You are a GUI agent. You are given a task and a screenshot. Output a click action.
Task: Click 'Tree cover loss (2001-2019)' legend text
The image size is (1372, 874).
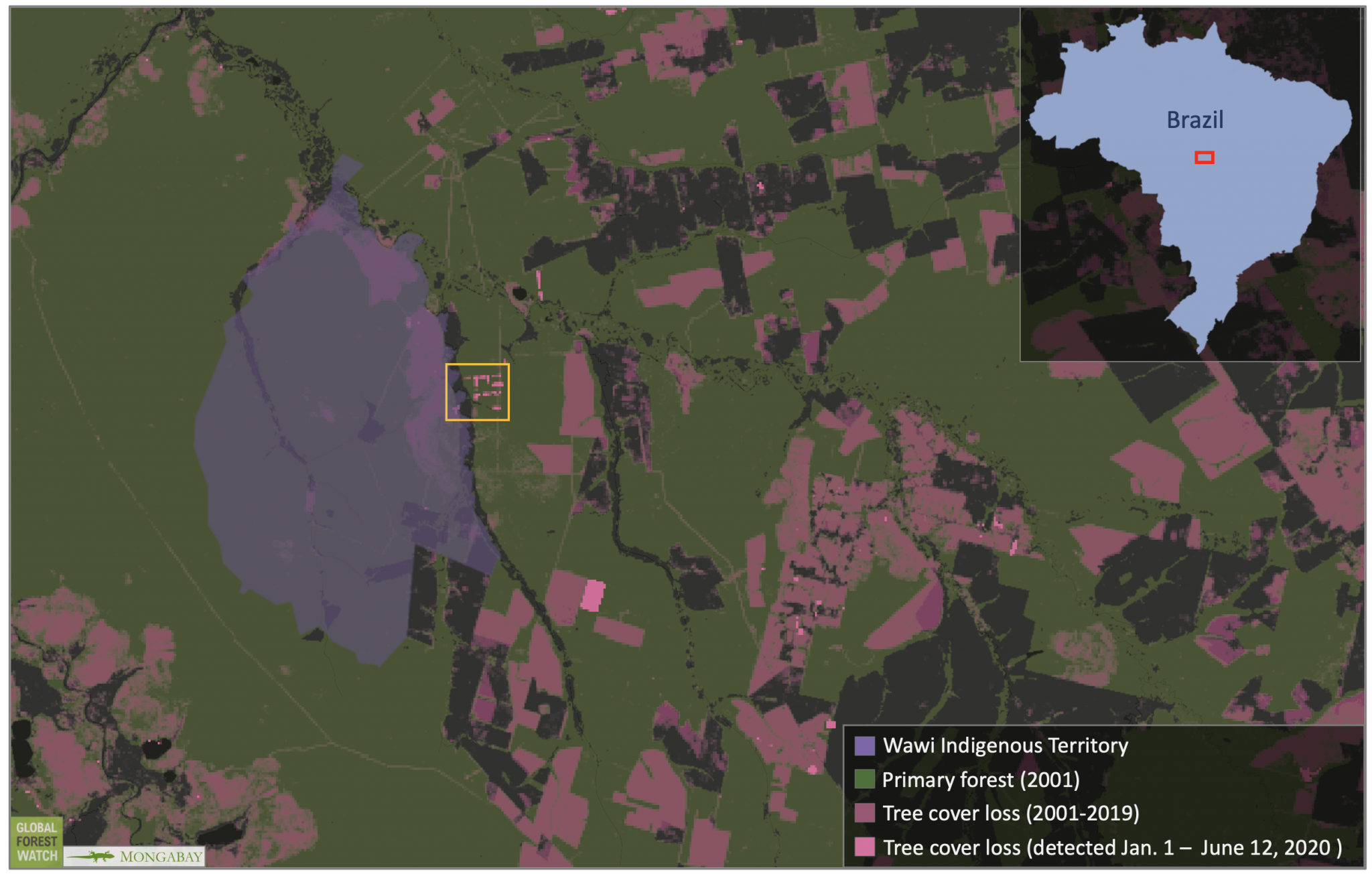pos(1011,813)
